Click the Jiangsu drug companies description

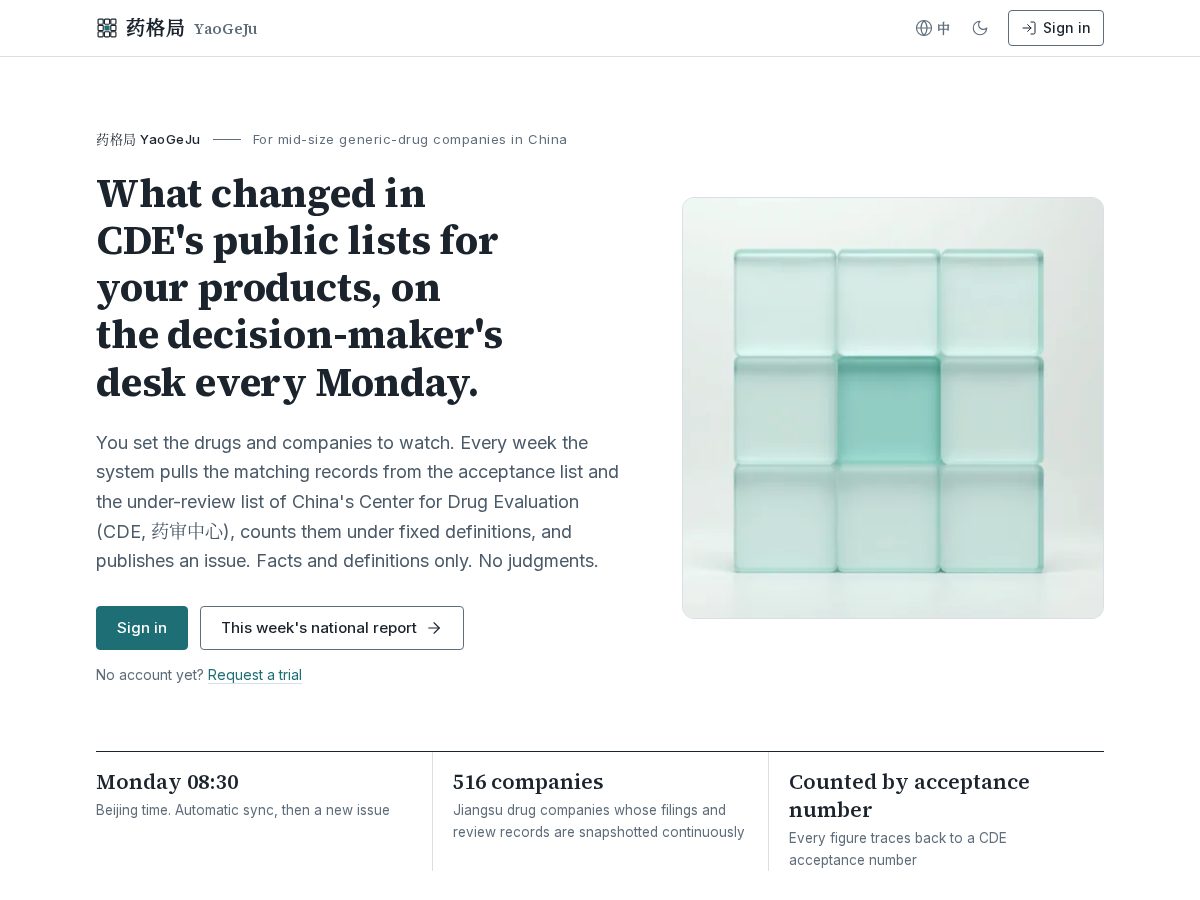coord(599,821)
